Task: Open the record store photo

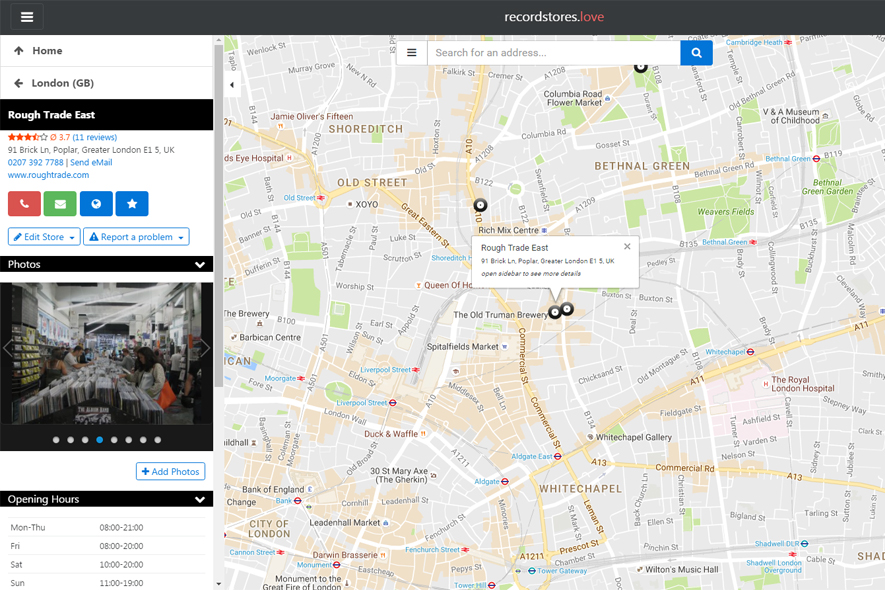Action: [x=107, y=353]
